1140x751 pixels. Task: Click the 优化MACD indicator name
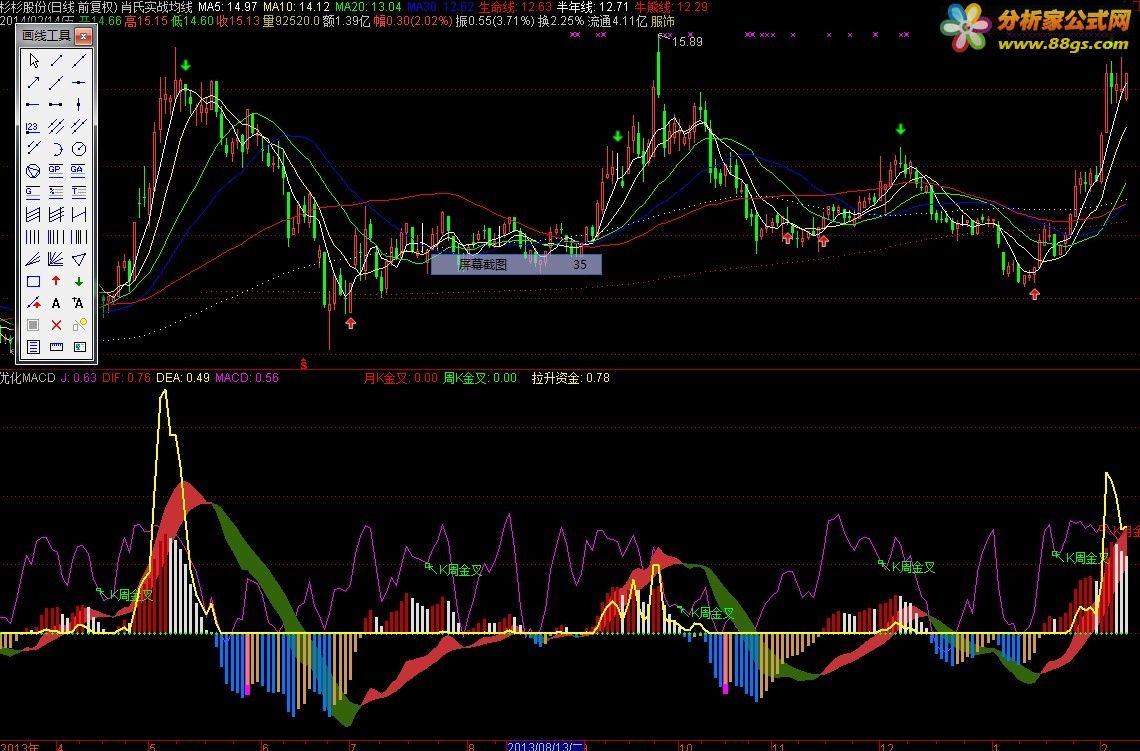28,377
